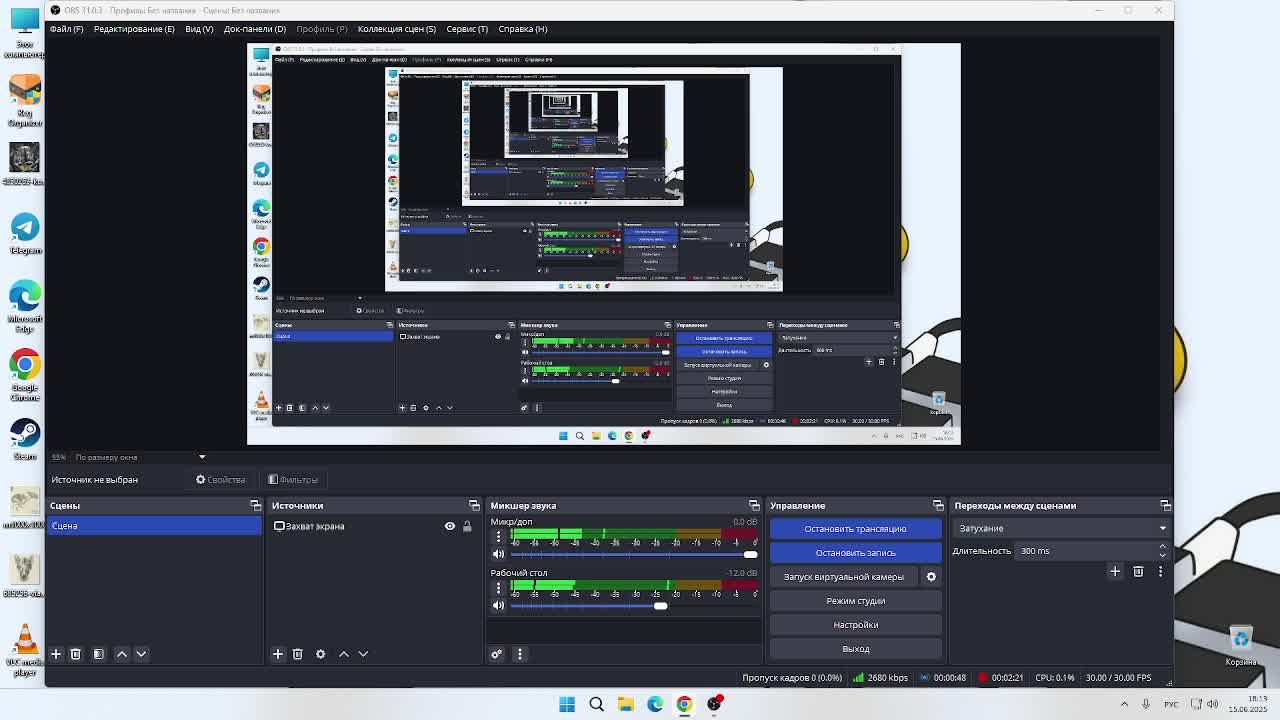The image size is (1280, 720).
Task: Open the Корзина recycle bin icon
Action: point(1241,645)
